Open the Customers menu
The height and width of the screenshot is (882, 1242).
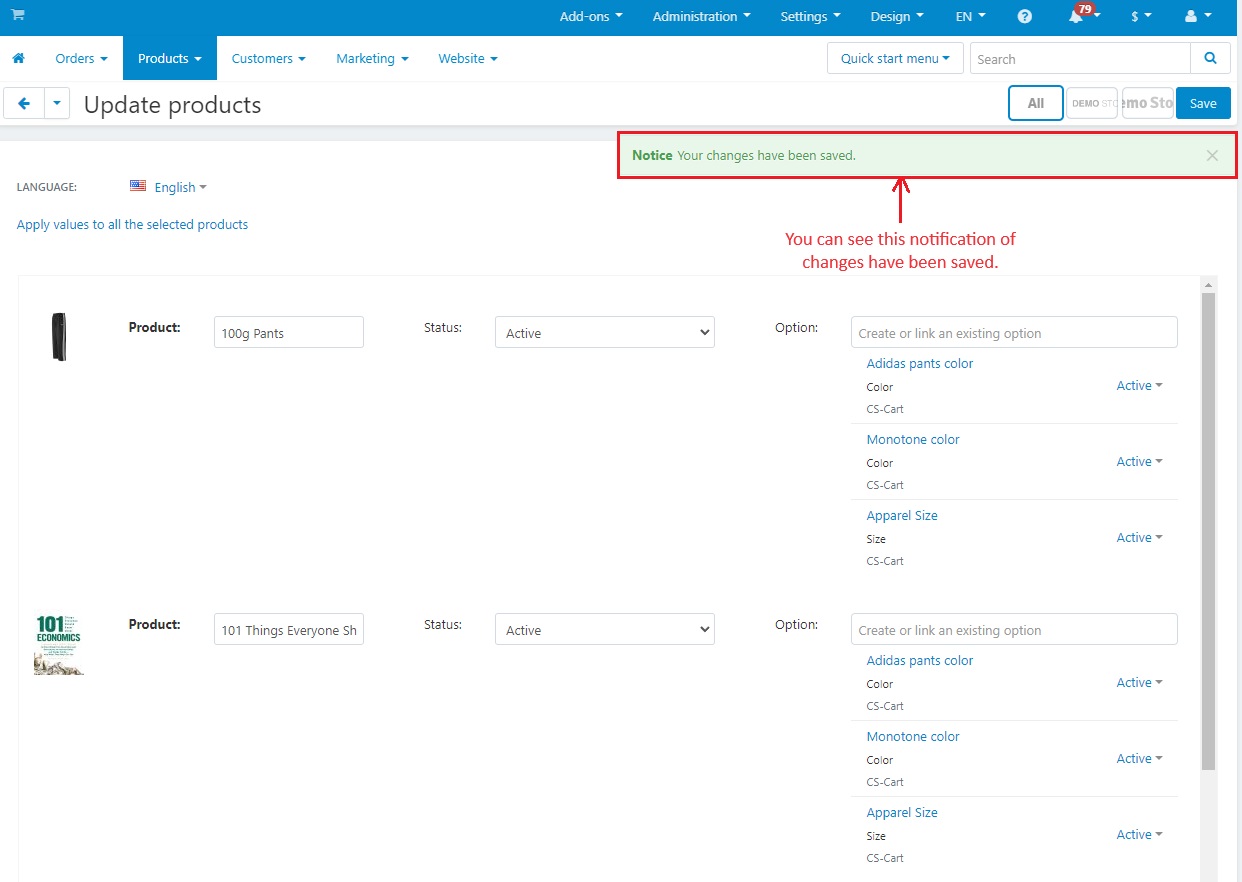[x=269, y=59]
